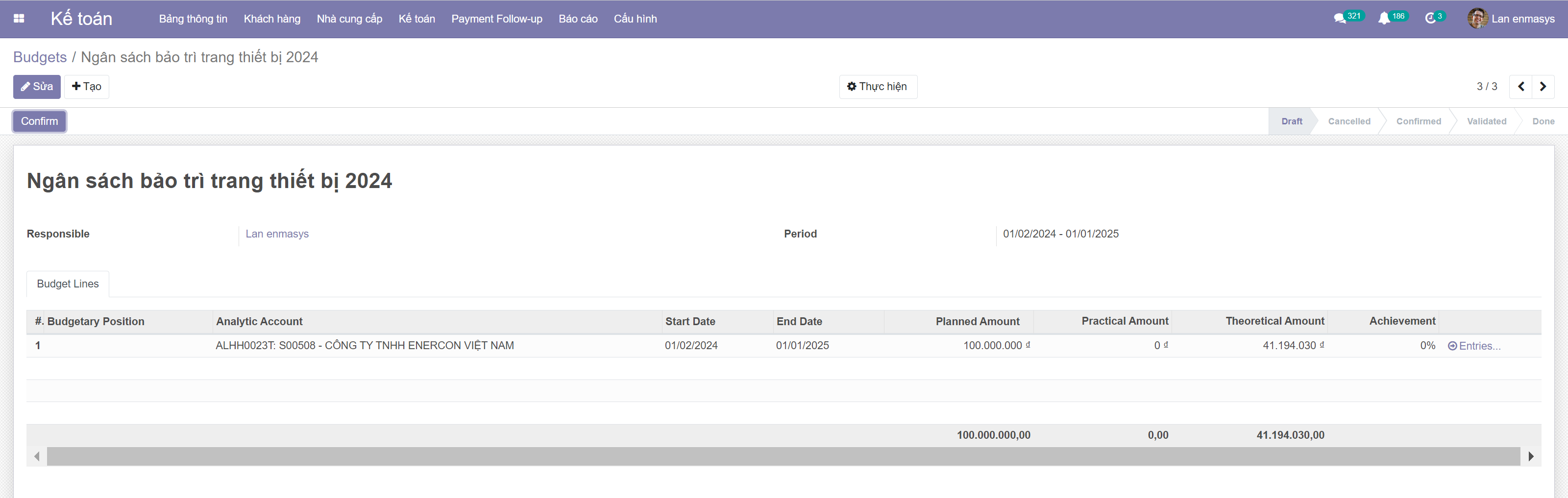This screenshot has width=1568, height=498.
Task: Sort by Planned Amount column header
Action: 977,322
